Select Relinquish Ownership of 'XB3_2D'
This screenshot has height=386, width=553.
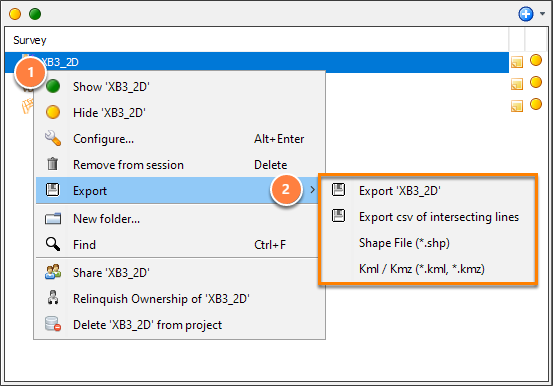click(180, 299)
